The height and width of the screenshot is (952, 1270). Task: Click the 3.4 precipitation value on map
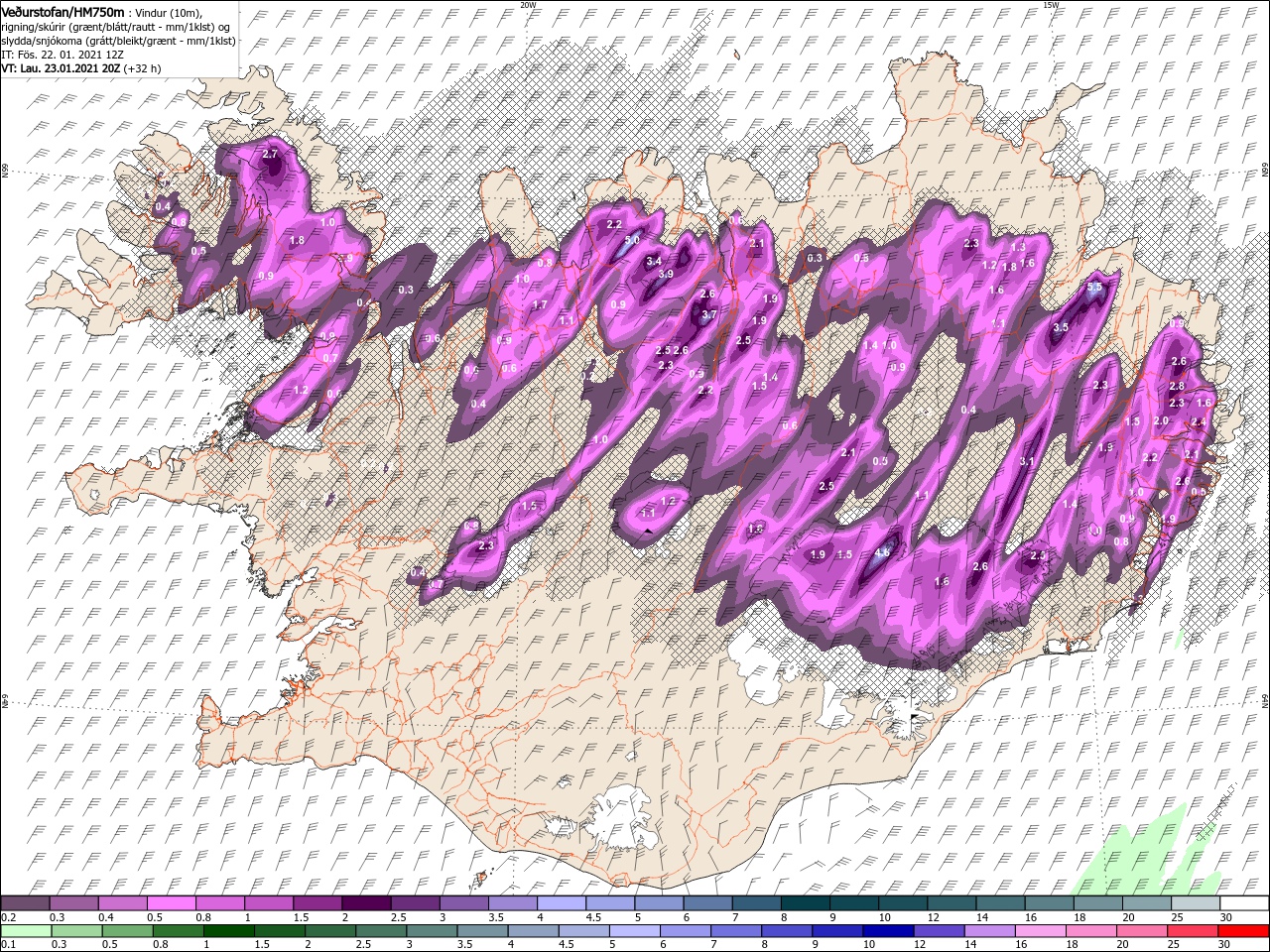tap(654, 261)
